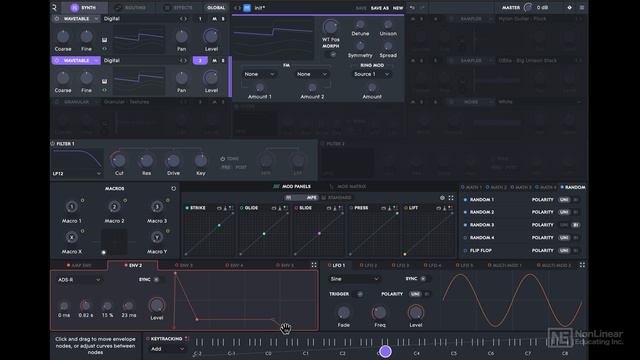
Task: Click NEW preset button
Action: click(398, 8)
